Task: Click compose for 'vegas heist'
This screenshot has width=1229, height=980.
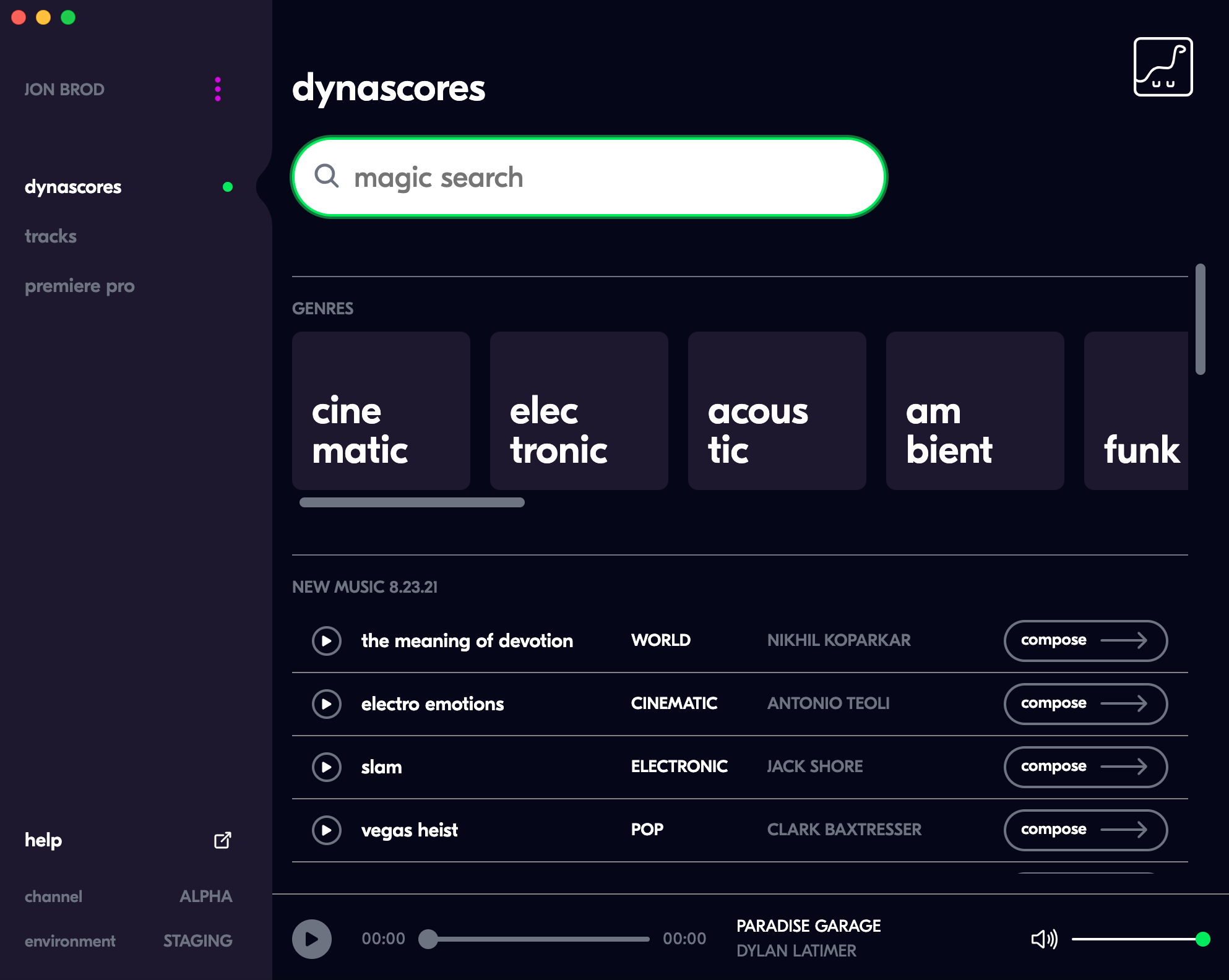Action: tap(1085, 830)
